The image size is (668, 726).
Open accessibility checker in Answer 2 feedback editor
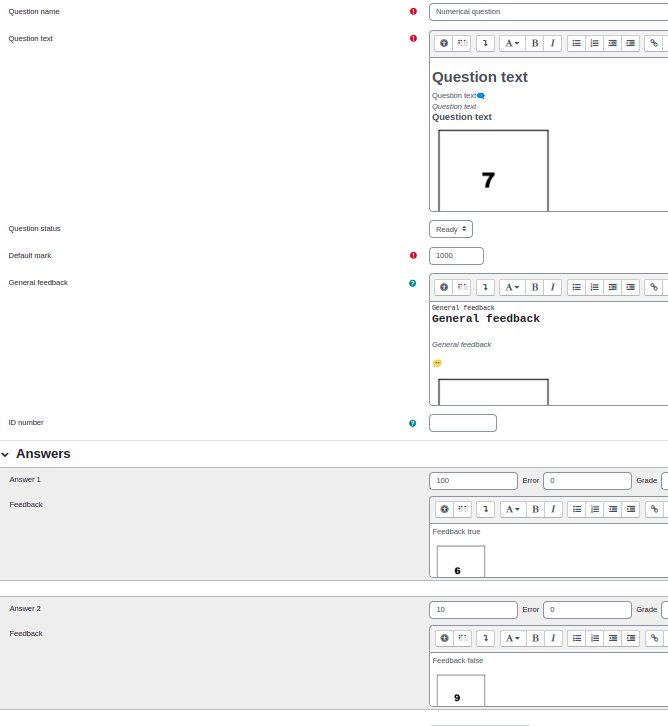444,638
